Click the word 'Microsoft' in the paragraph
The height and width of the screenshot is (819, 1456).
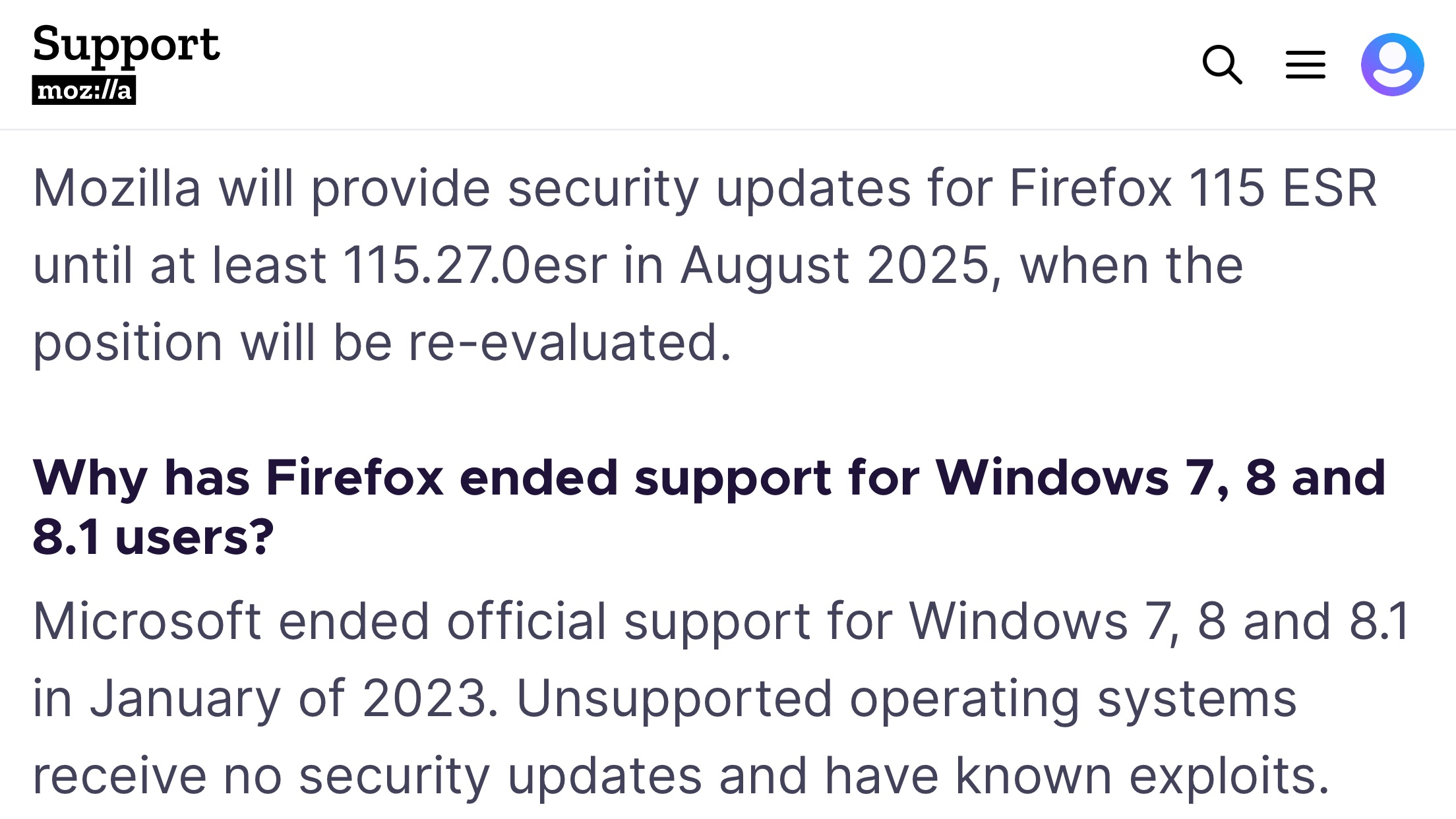tap(147, 621)
